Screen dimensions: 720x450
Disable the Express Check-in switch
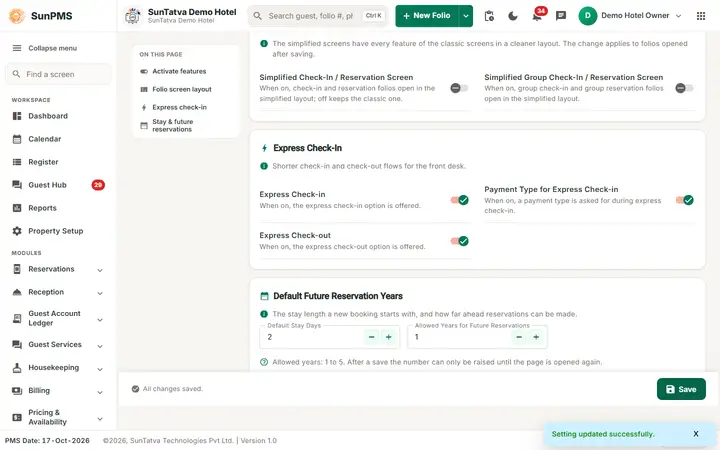pyautogui.click(x=459, y=200)
